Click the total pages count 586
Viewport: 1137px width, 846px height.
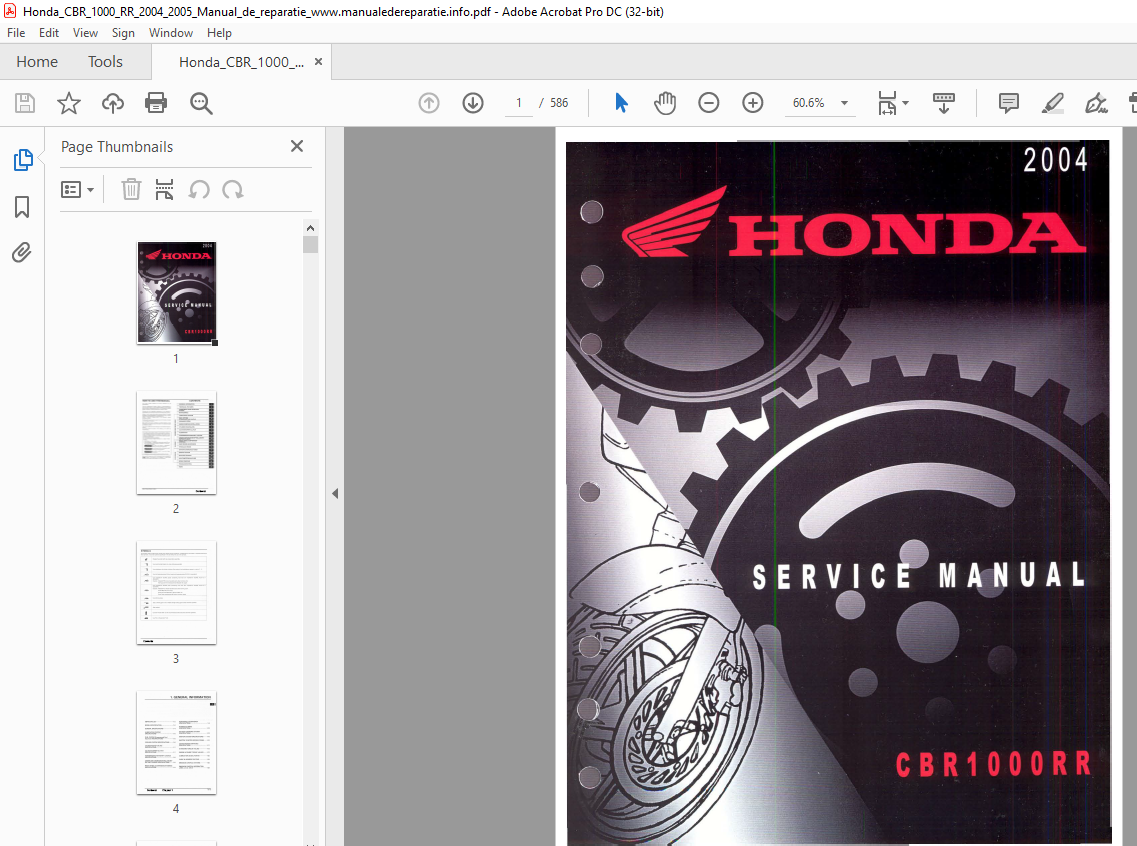(559, 103)
